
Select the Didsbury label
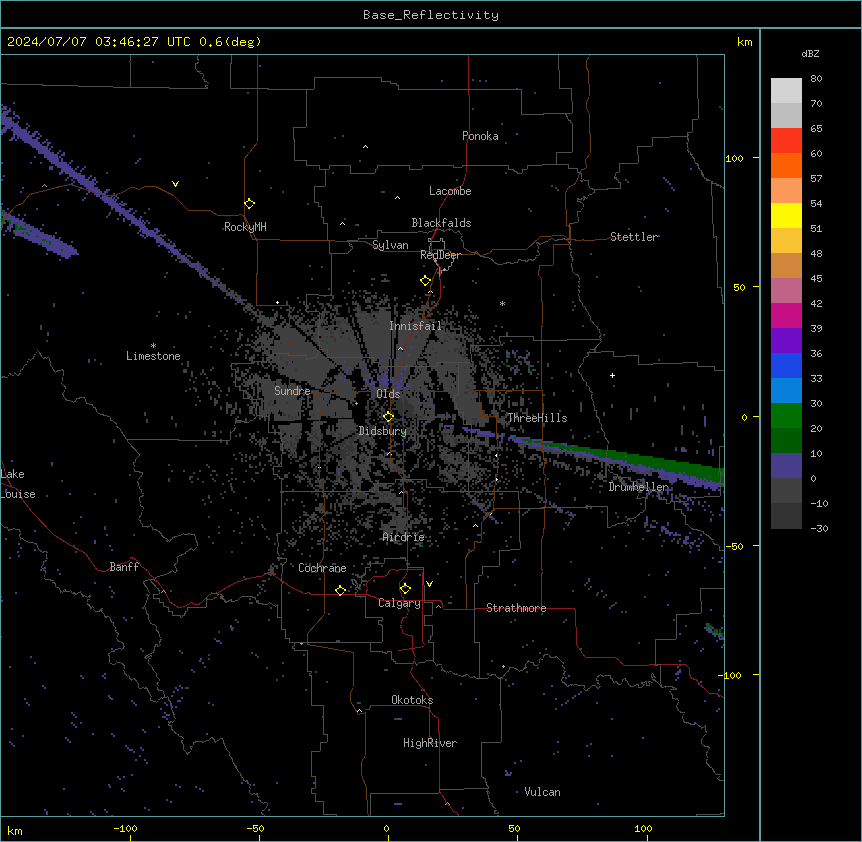point(383,431)
